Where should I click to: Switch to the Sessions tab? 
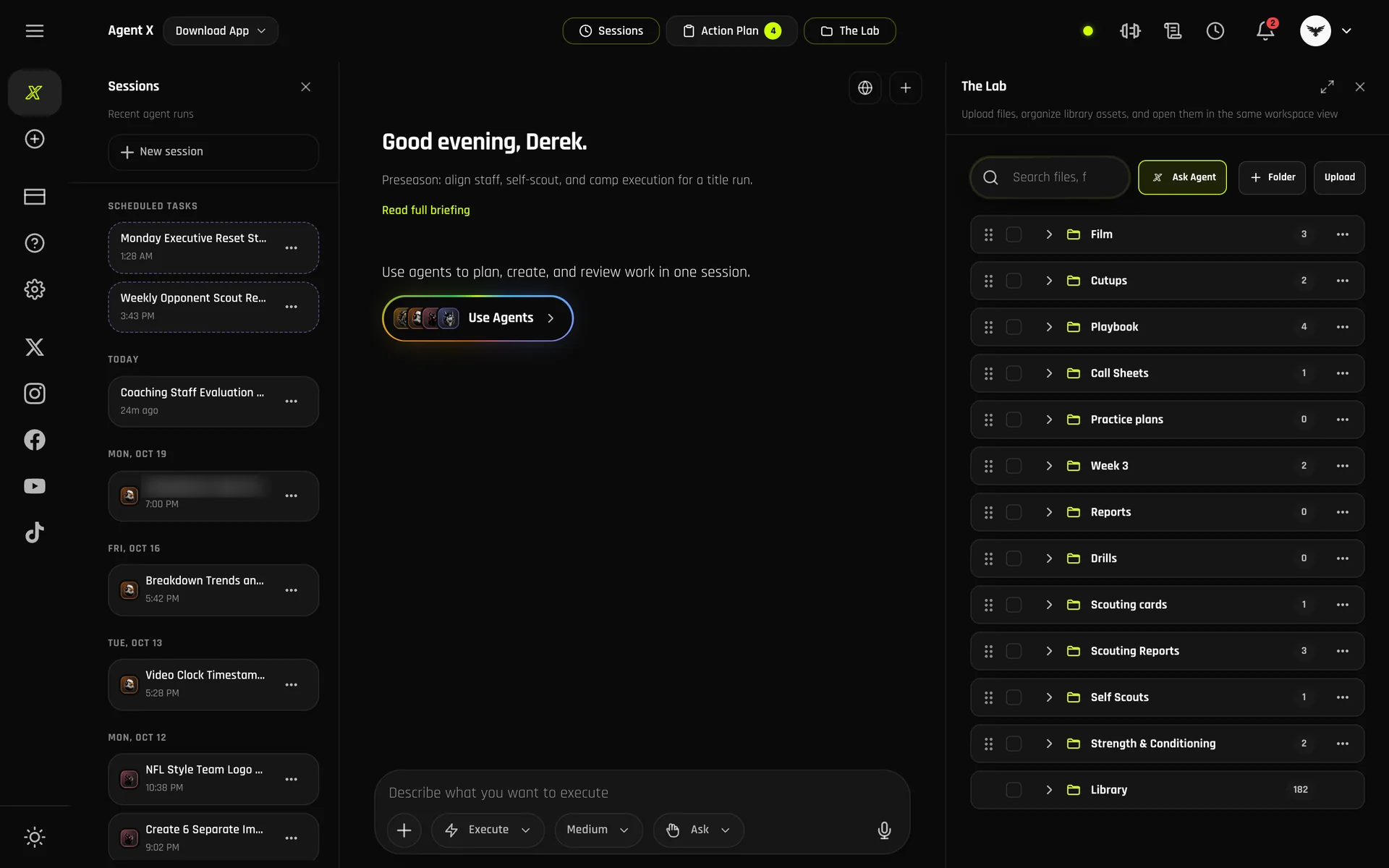pos(611,30)
